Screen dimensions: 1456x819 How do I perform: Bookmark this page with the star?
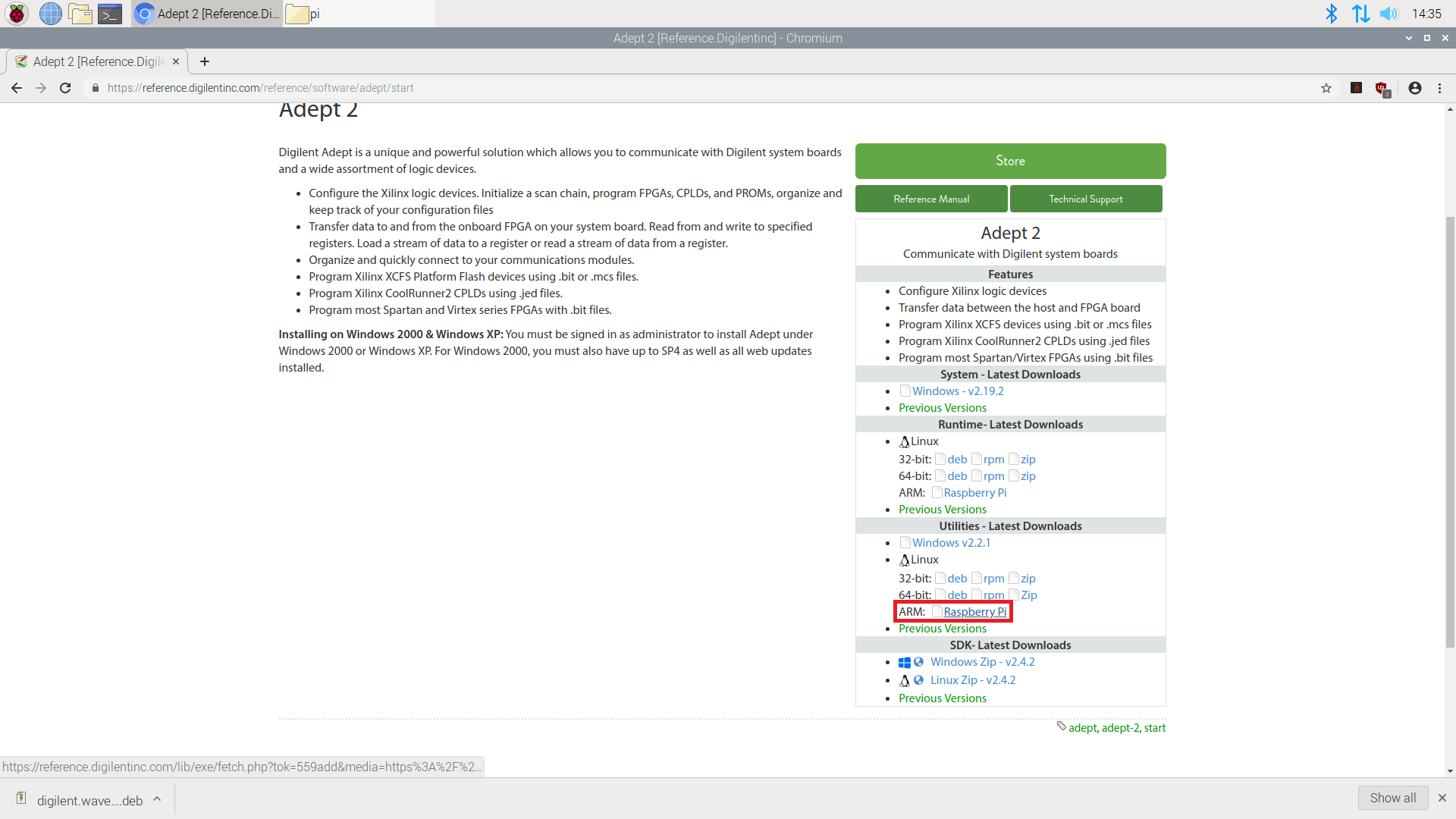(1326, 88)
